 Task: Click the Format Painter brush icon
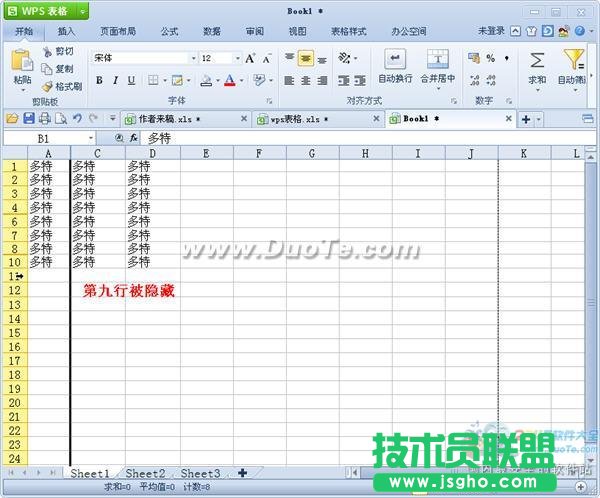tap(47, 87)
